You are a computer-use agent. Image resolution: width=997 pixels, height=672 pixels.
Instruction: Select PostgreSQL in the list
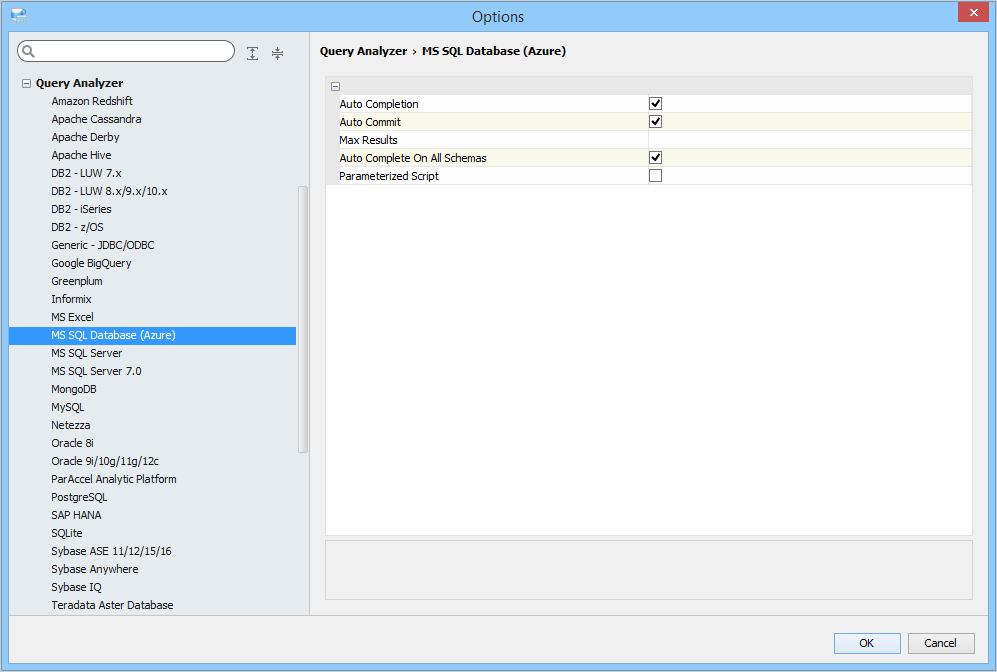coord(79,497)
